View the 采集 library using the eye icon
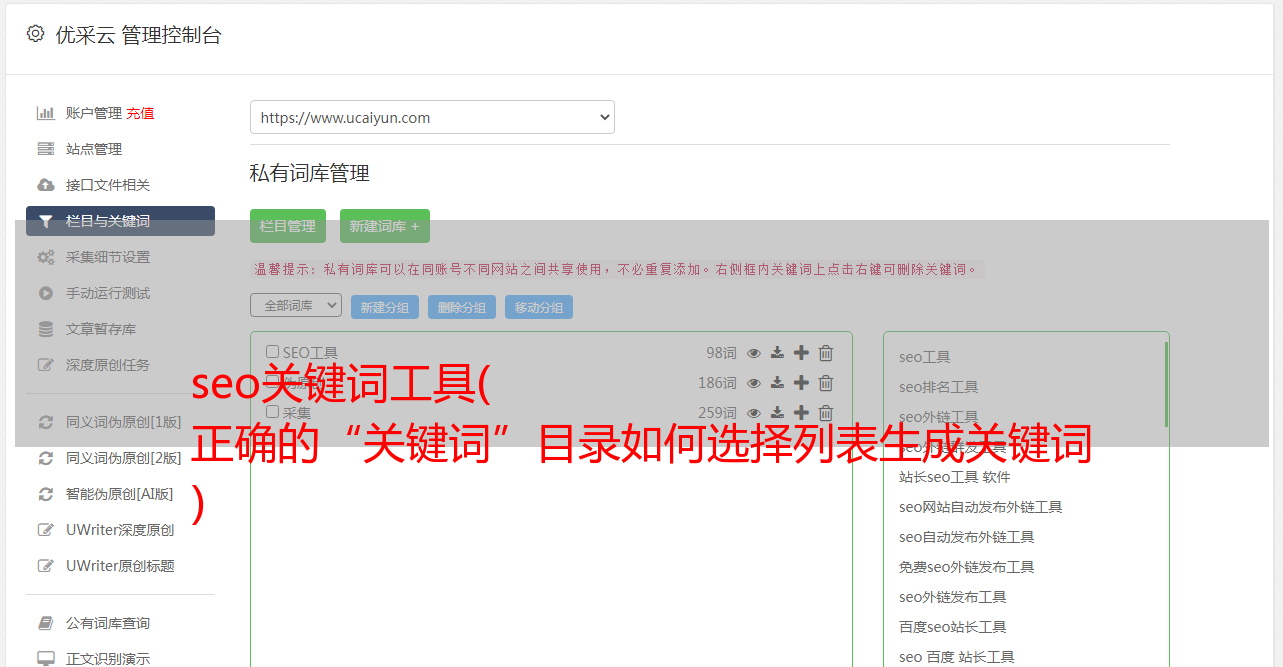 point(754,413)
